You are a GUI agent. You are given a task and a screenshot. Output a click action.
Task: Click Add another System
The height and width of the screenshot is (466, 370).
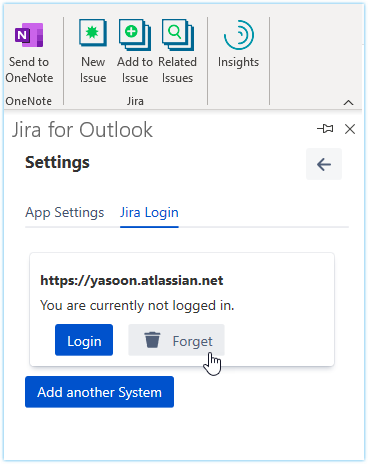[x=99, y=392]
